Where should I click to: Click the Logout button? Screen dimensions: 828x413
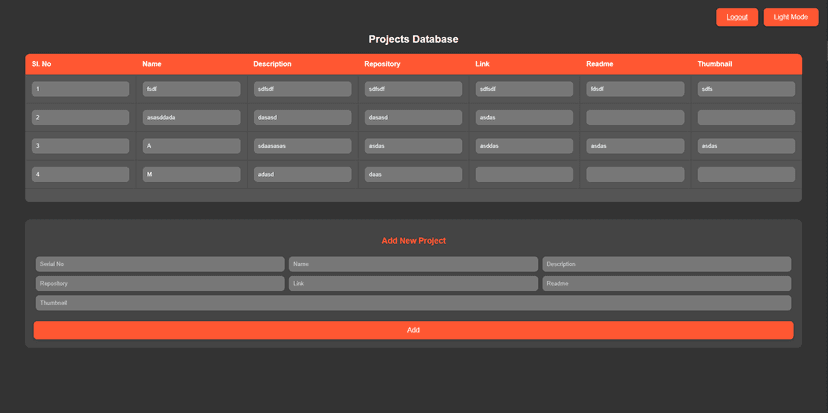pyautogui.click(x=737, y=17)
